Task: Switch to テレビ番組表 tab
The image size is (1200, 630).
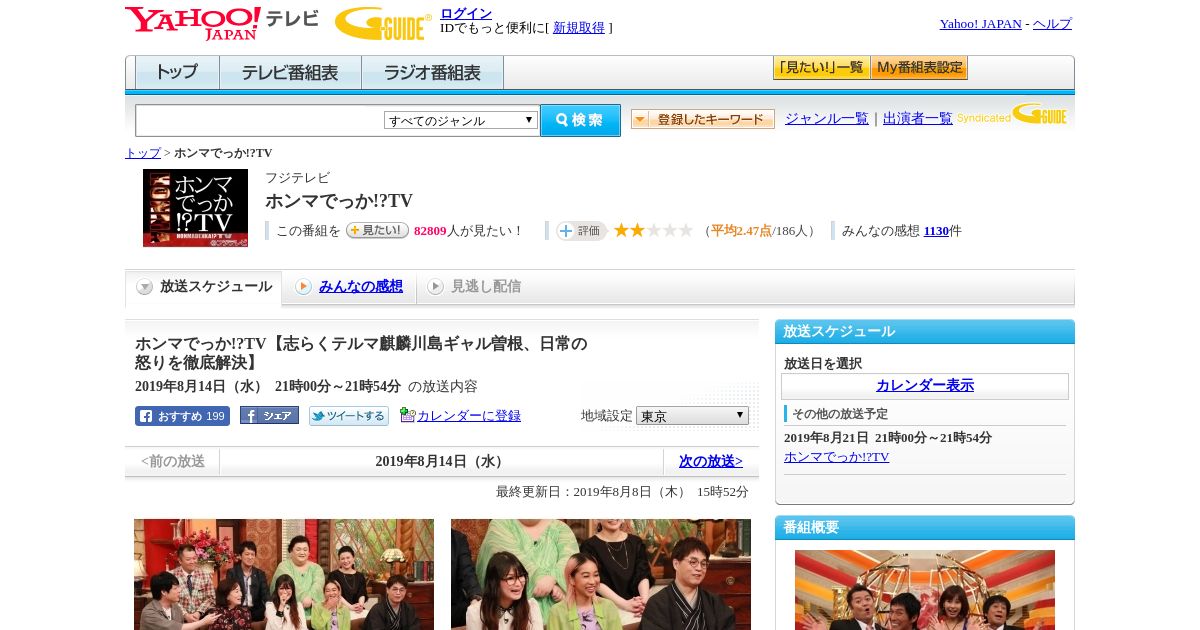Action: point(290,73)
